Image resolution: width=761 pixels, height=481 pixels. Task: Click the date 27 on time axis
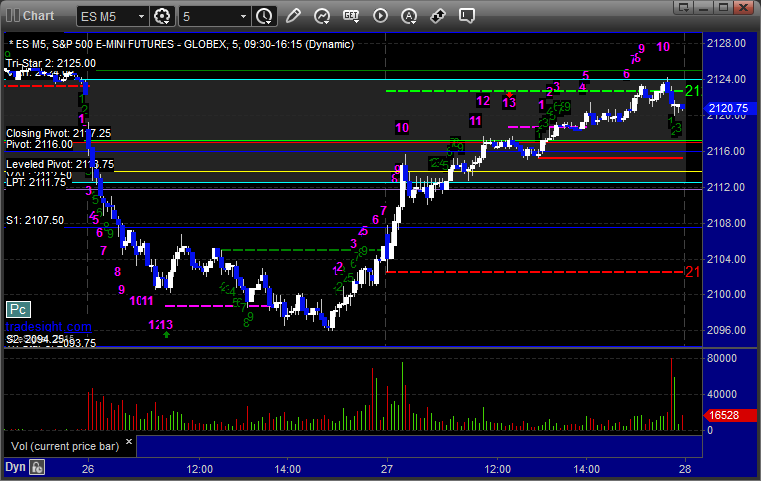tap(387, 469)
